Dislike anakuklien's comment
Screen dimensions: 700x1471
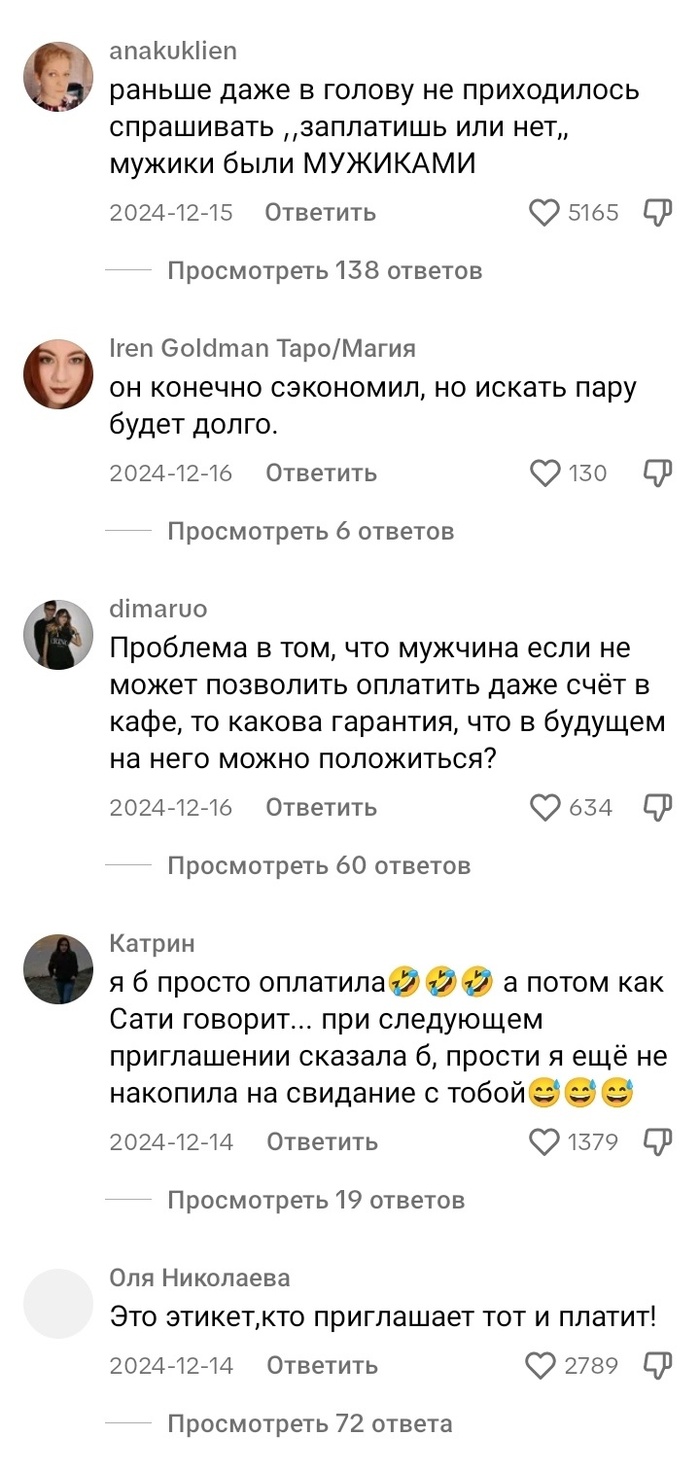pos(657,212)
